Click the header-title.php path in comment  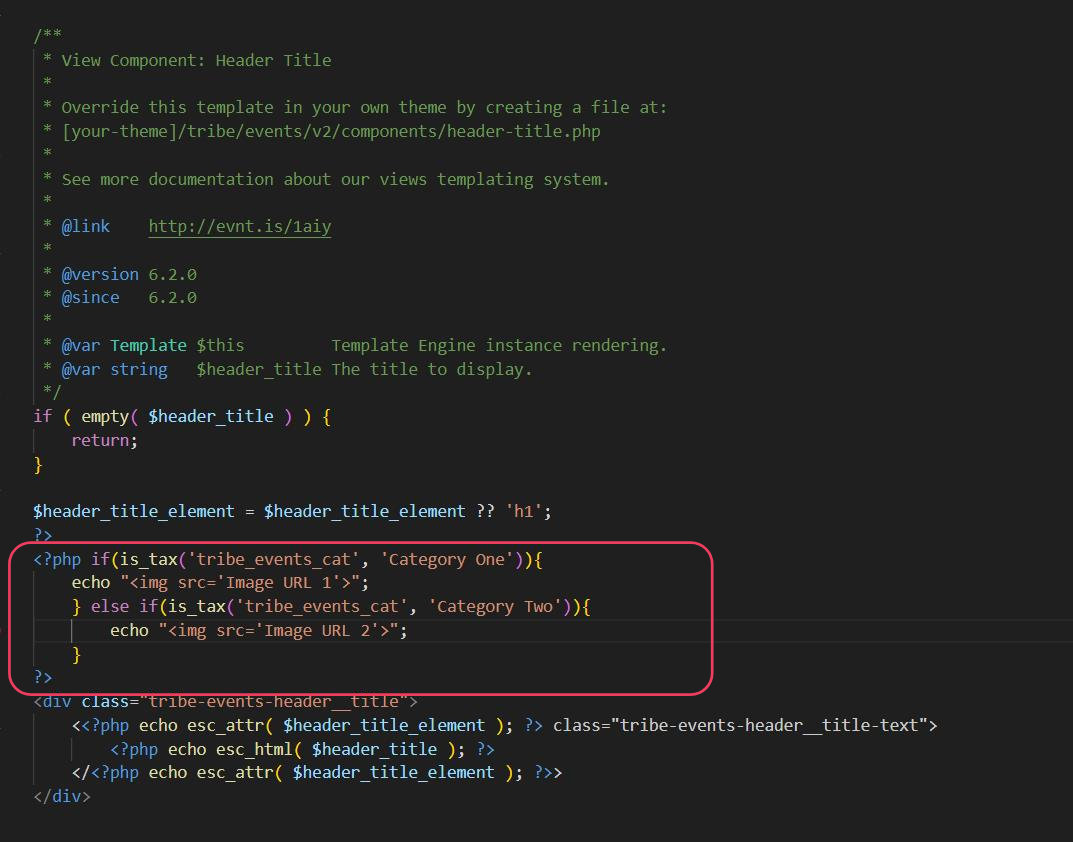pos(330,131)
